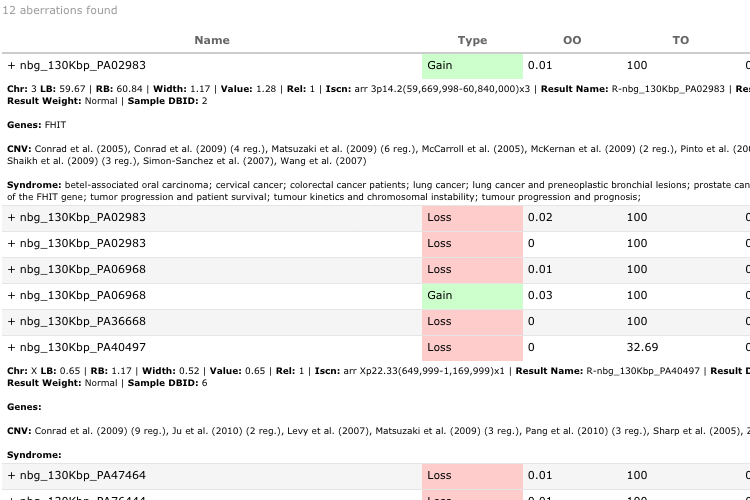Click the green Gain cell of first PA02983 row
Screen dimensions: 750x500
[472, 66]
